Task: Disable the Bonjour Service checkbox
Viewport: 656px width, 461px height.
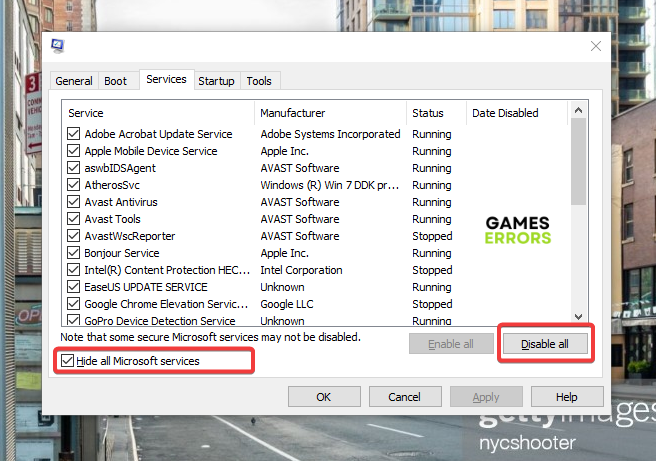Action: click(x=74, y=253)
